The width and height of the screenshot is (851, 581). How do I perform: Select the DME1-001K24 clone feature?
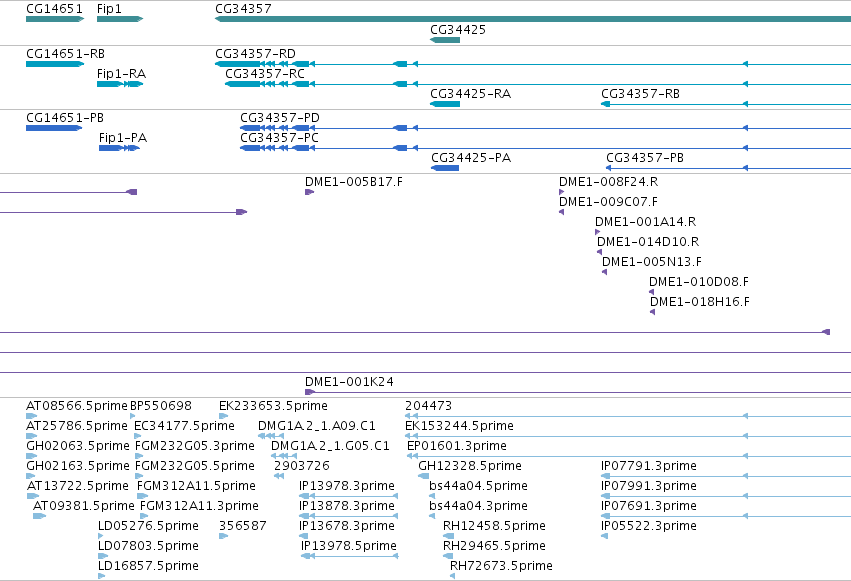(578, 392)
